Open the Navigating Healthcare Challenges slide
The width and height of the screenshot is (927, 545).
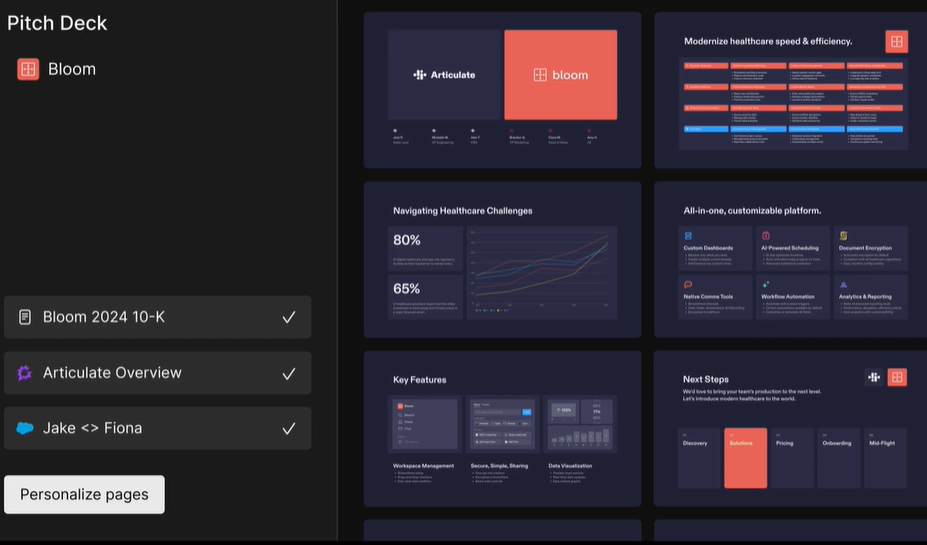click(503, 259)
